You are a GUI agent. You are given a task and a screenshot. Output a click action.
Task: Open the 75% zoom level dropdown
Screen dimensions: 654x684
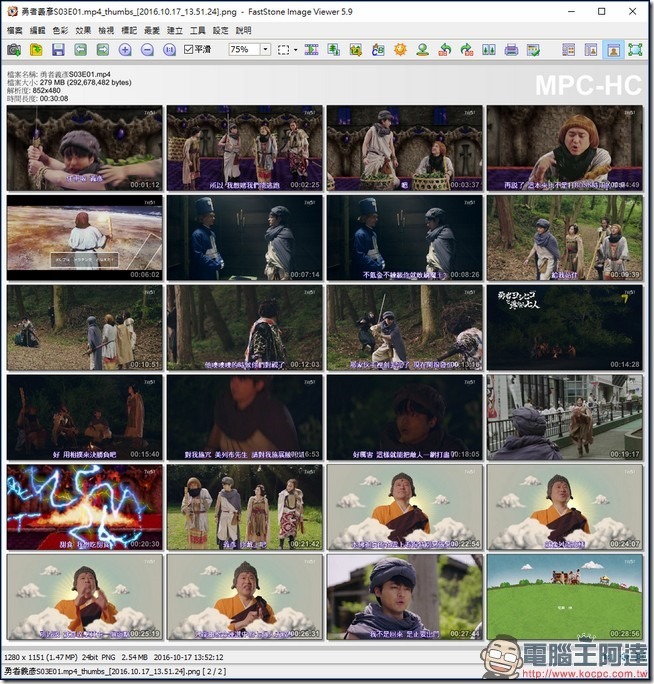(265, 49)
